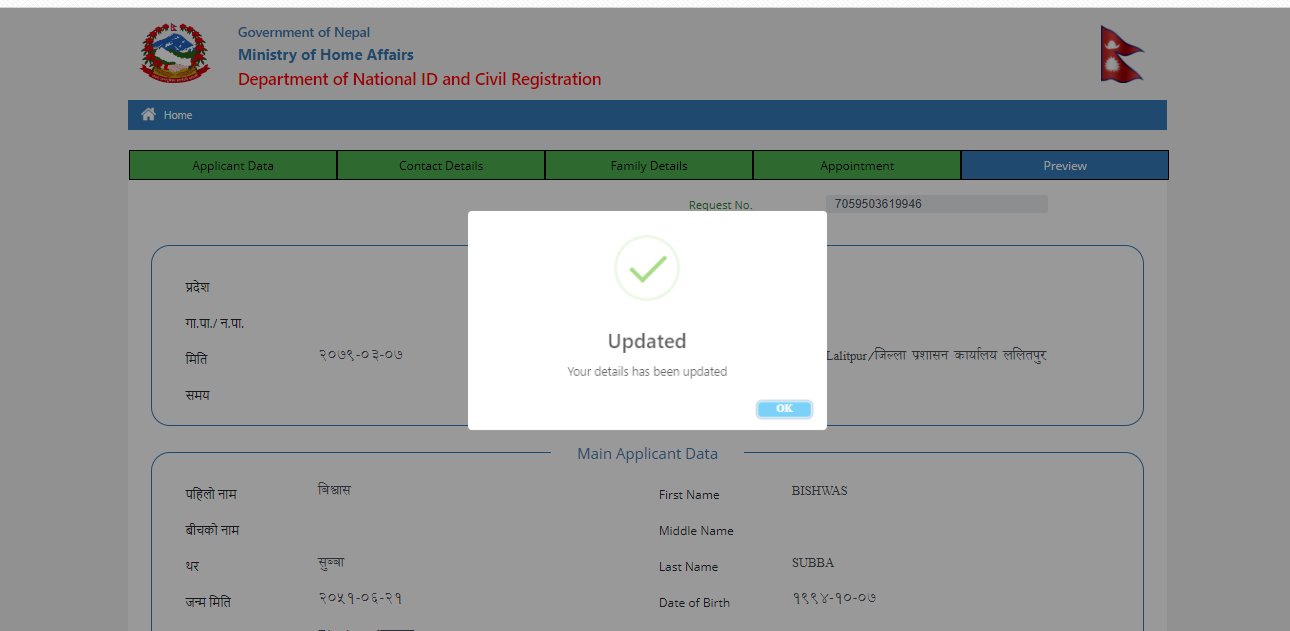
Task: Switch to the Appointment tab
Action: (x=856, y=165)
